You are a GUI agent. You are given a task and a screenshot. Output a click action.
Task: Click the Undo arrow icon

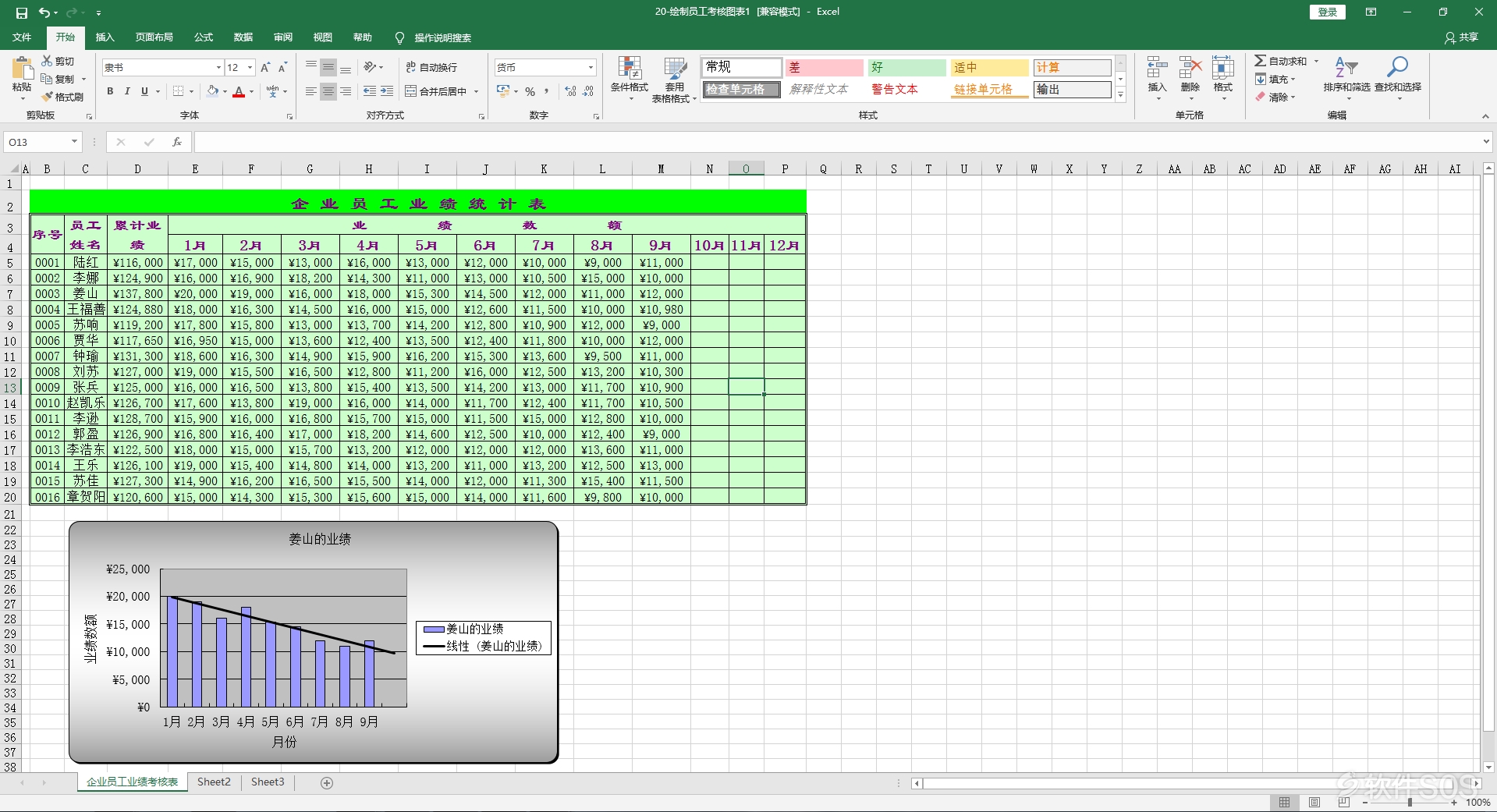pyautogui.click(x=44, y=12)
